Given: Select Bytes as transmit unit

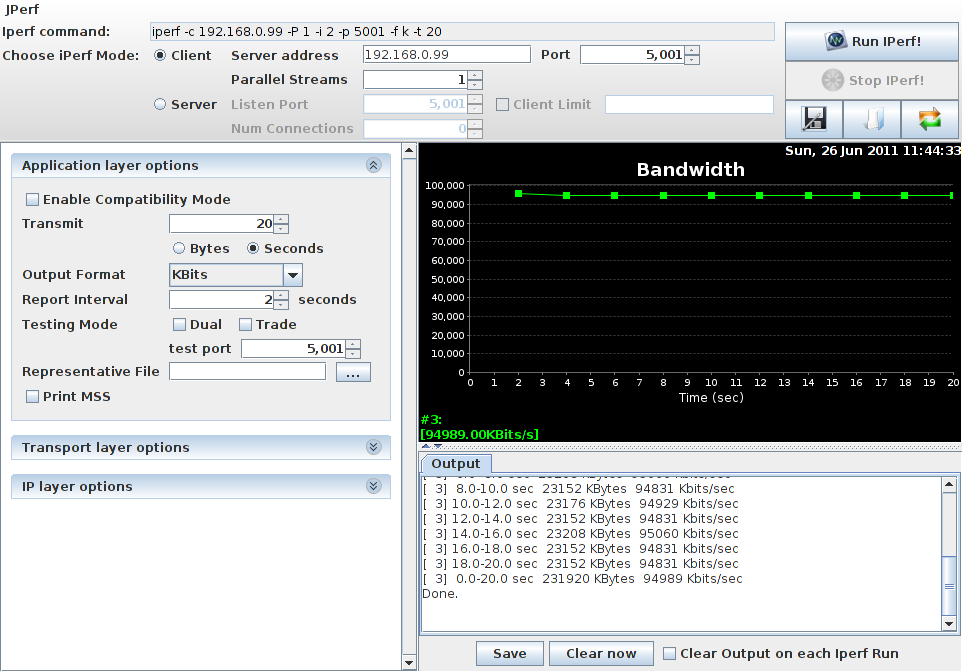Looking at the screenshot, I should coord(179,248).
